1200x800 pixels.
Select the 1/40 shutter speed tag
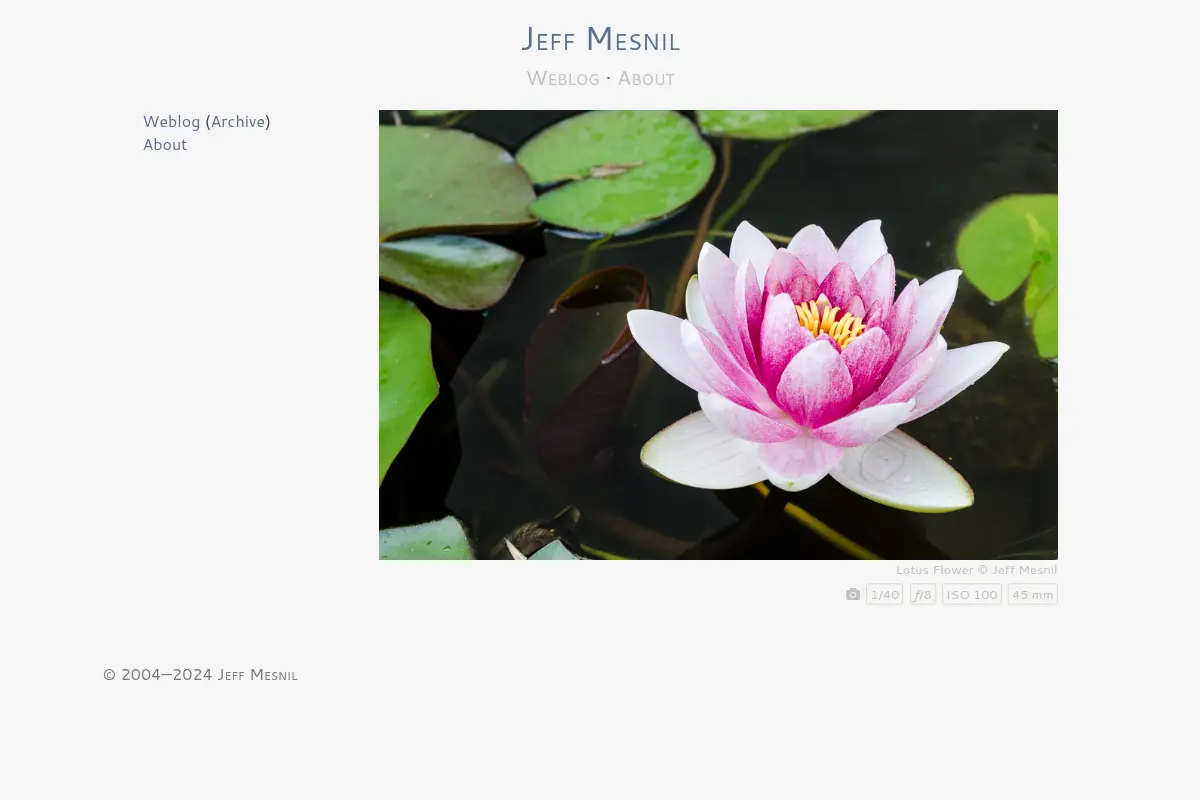pos(885,594)
